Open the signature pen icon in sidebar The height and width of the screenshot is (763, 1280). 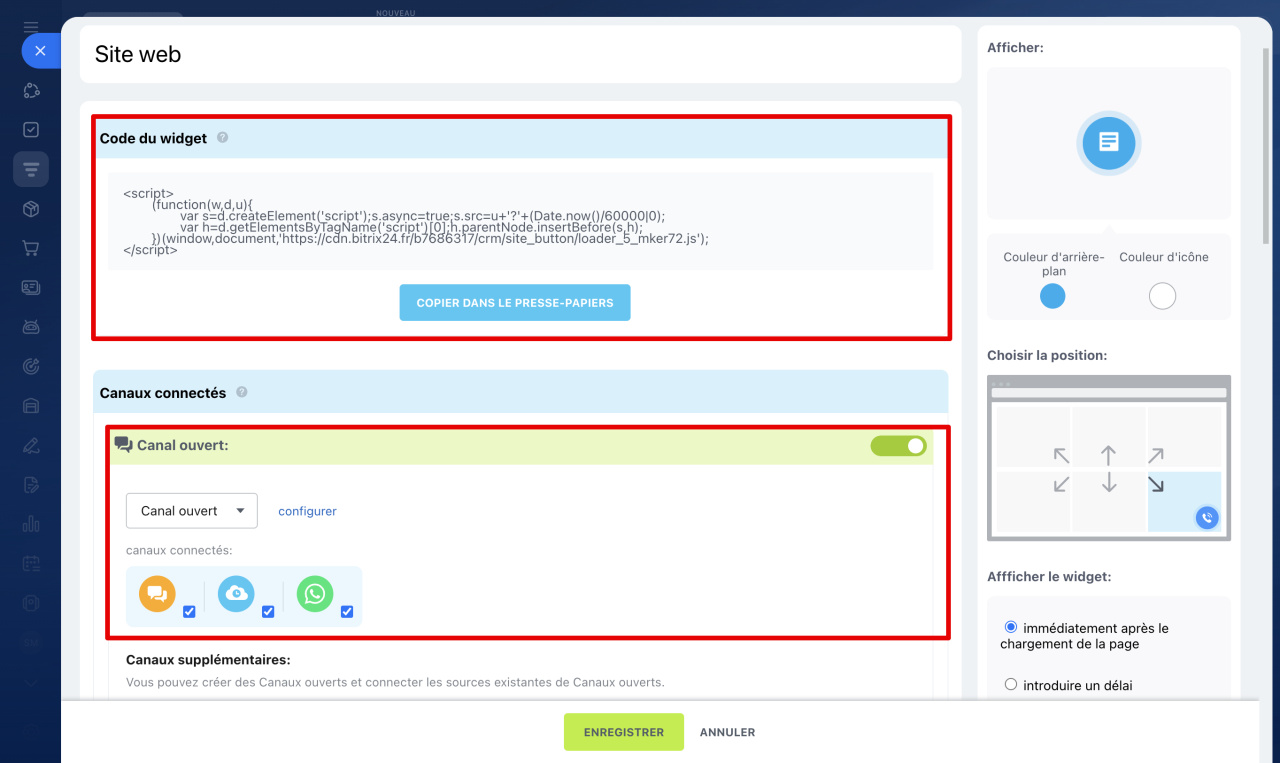pyautogui.click(x=31, y=445)
